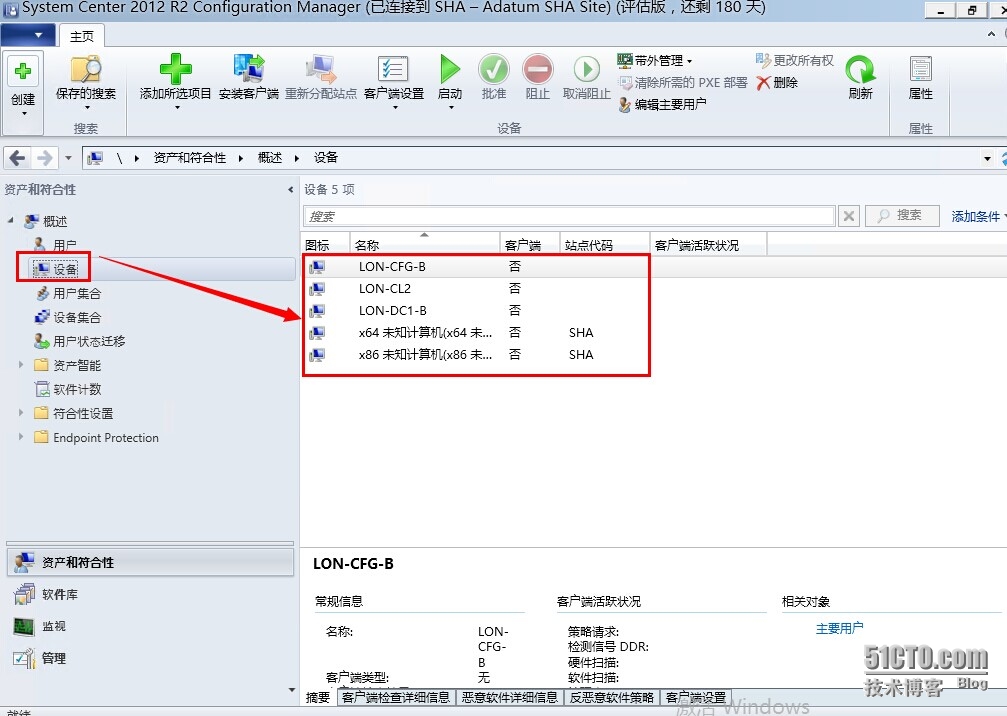Click the navigation Forward arrow

click(44, 157)
